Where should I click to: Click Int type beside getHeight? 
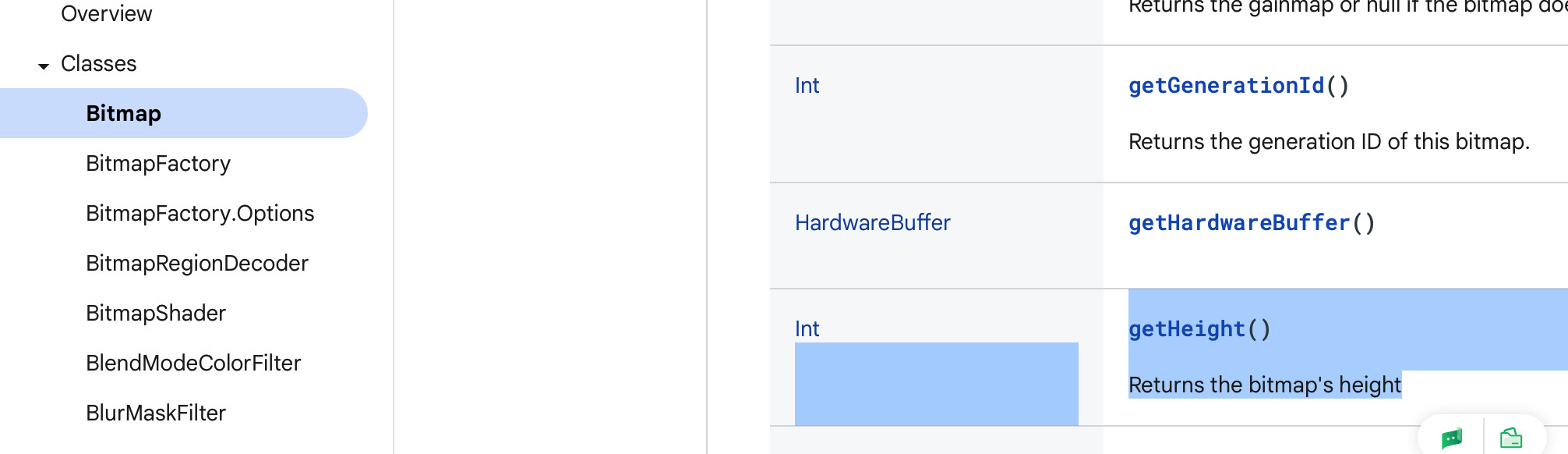click(x=807, y=329)
